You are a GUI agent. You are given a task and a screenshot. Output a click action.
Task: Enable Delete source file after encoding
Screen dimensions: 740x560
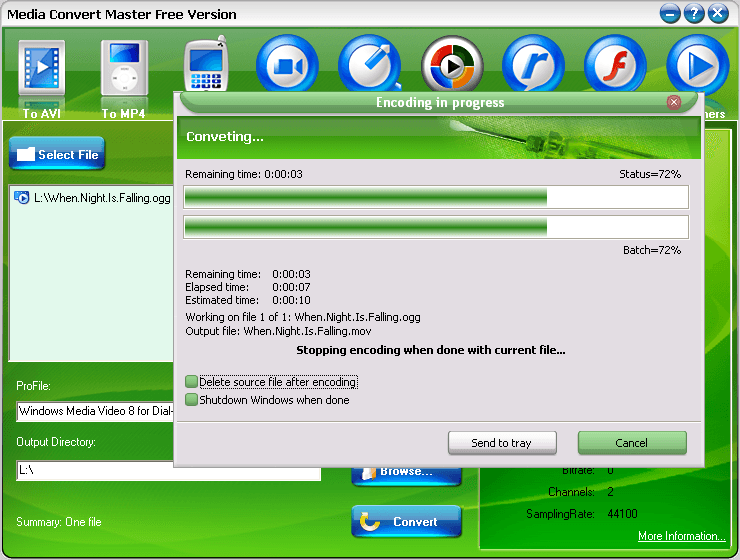pos(191,381)
